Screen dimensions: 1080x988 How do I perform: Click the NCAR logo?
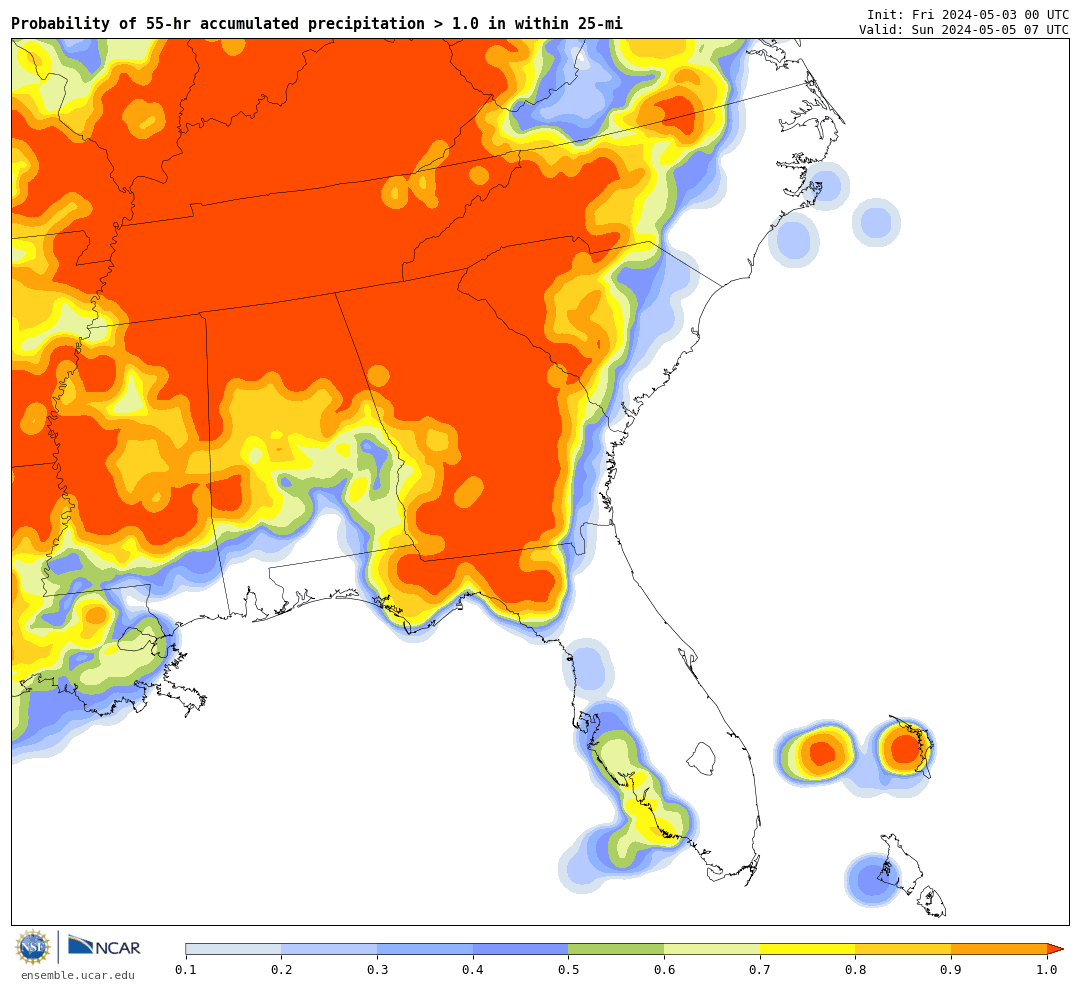tap(105, 946)
